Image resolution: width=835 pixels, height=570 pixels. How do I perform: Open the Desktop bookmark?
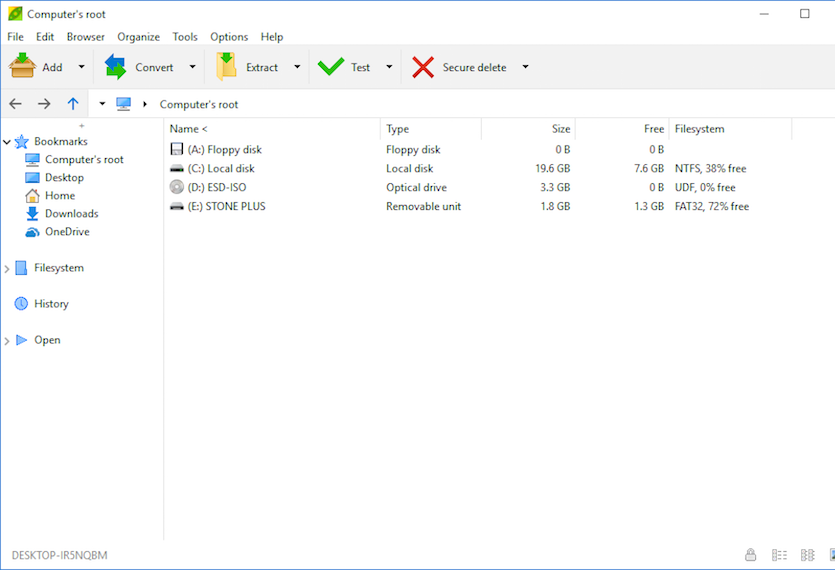coord(54,177)
